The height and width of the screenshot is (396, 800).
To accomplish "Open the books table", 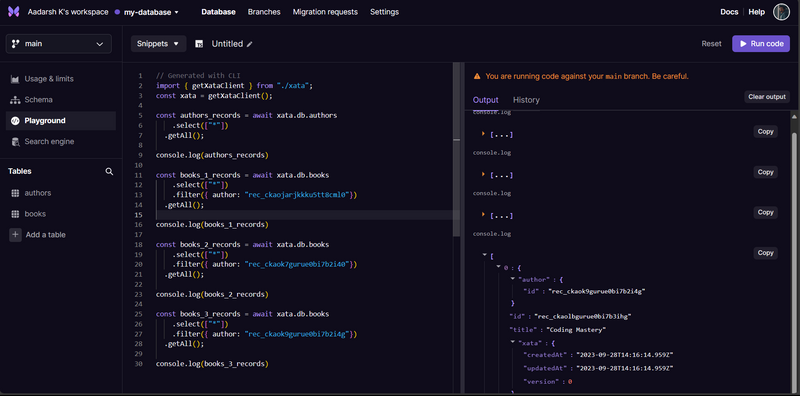I will tap(35, 214).
